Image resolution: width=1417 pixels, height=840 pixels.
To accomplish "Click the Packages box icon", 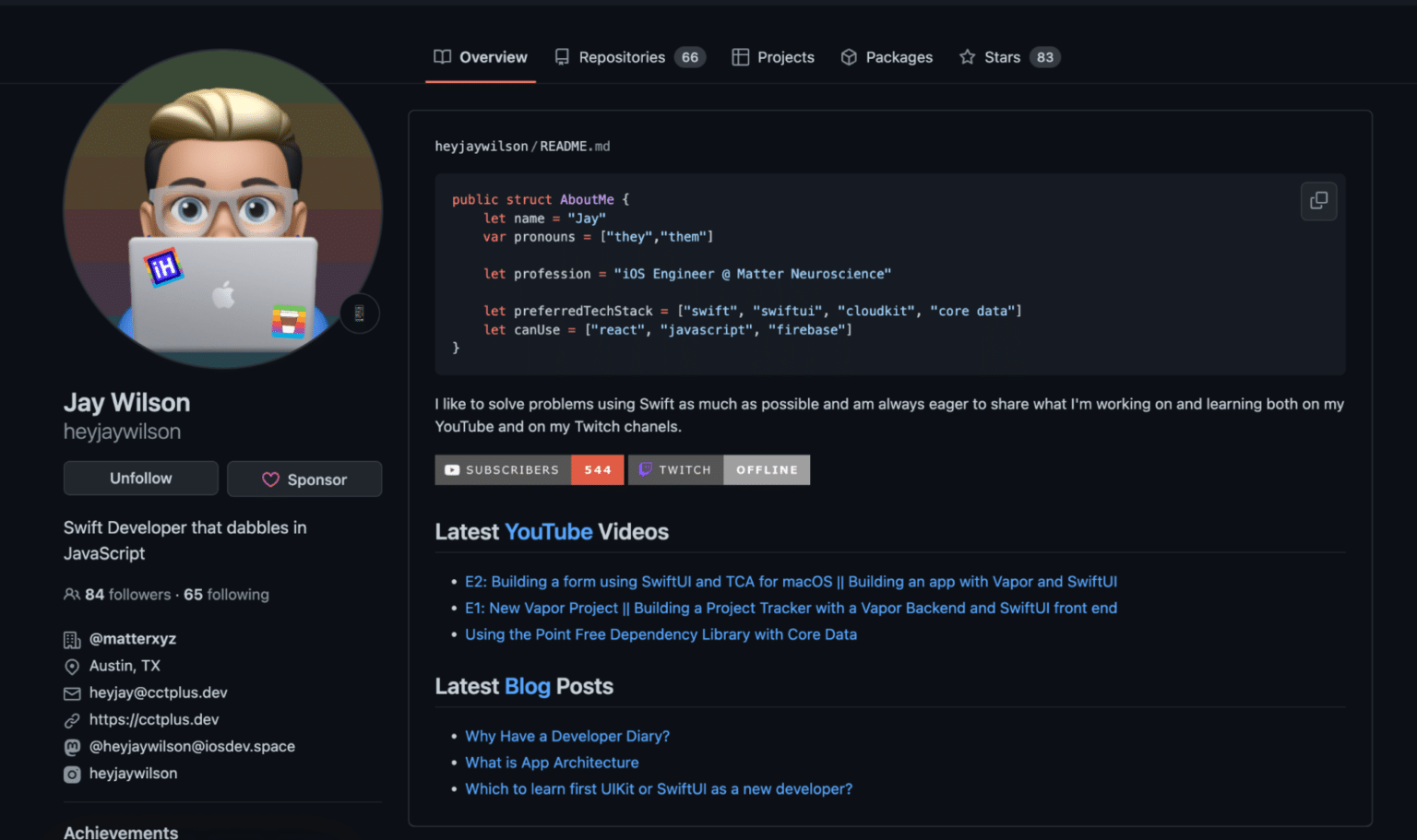I will [849, 56].
